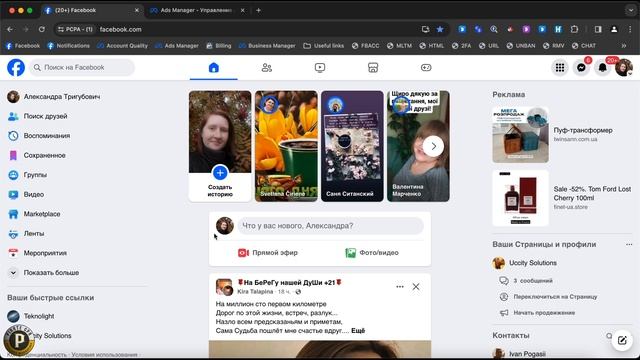Open the 'Useful links' bookmark folder

324,46
